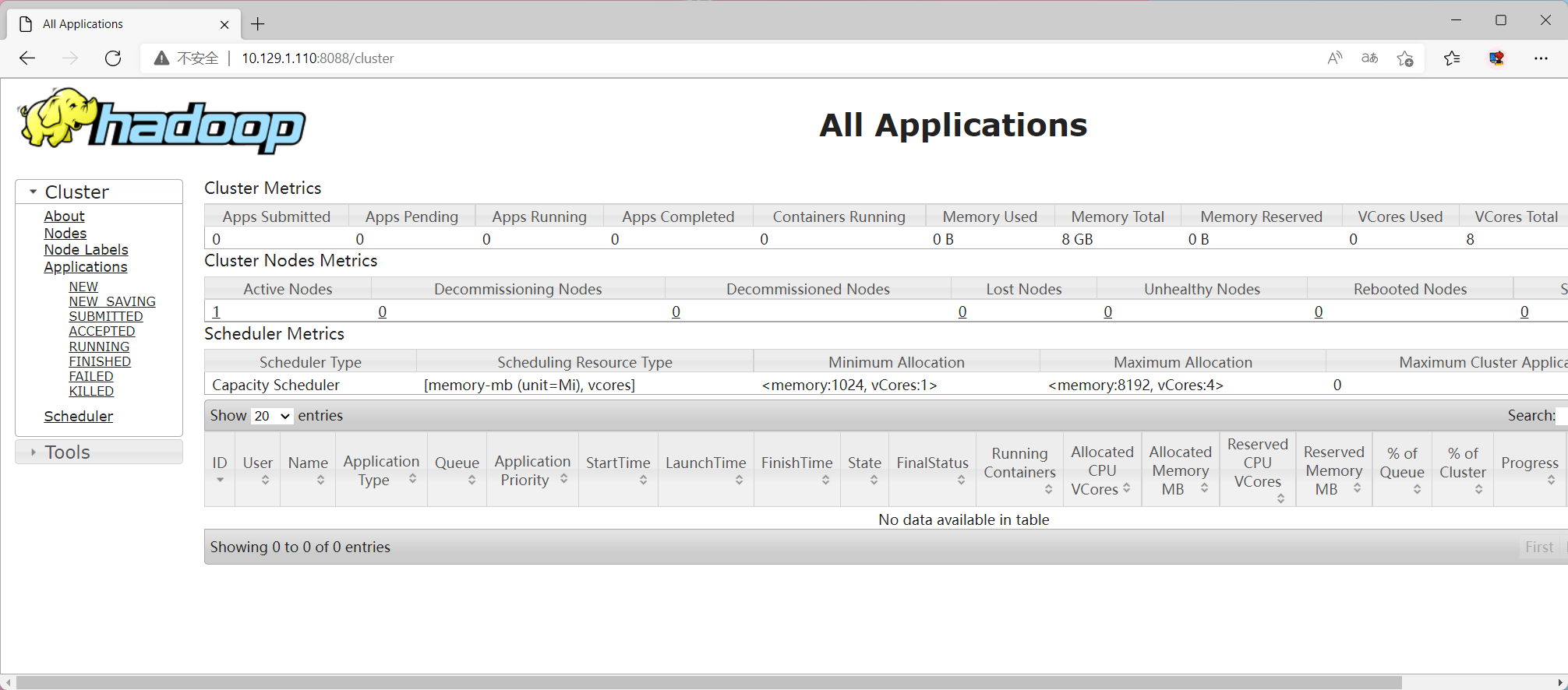Sort table by Reserved Memory MB

pyautogui.click(x=1334, y=469)
